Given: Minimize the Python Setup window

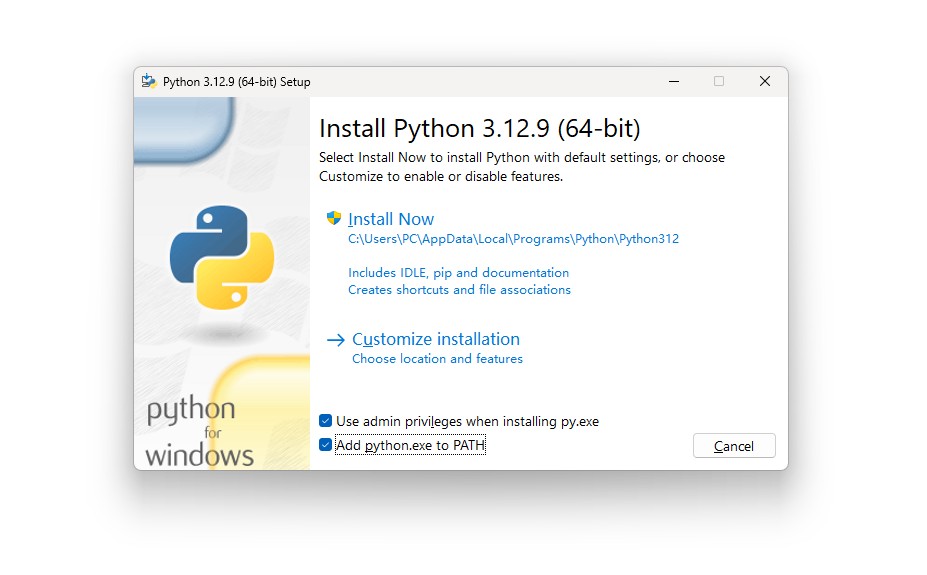Looking at the screenshot, I should click(x=674, y=82).
